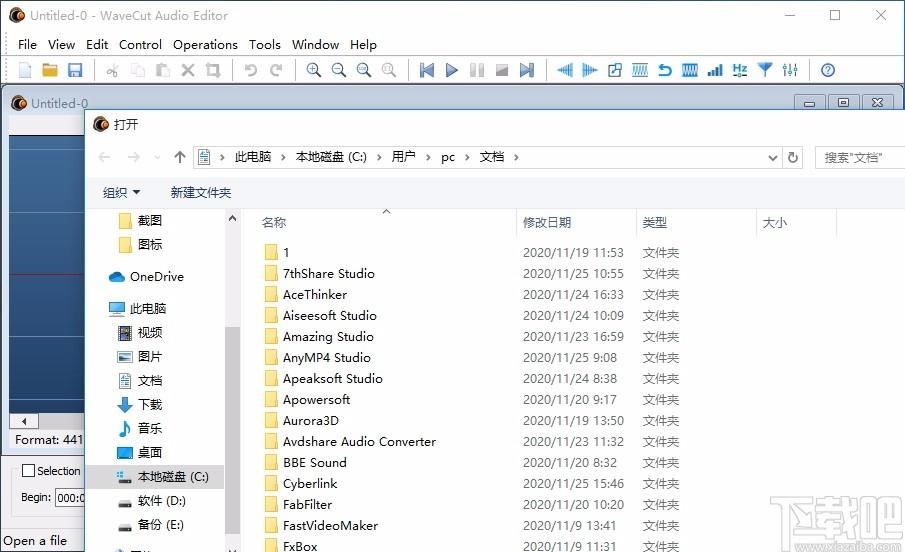
Task: Click the Zoom Selection magnifier icon
Action: pyautogui.click(x=364, y=70)
